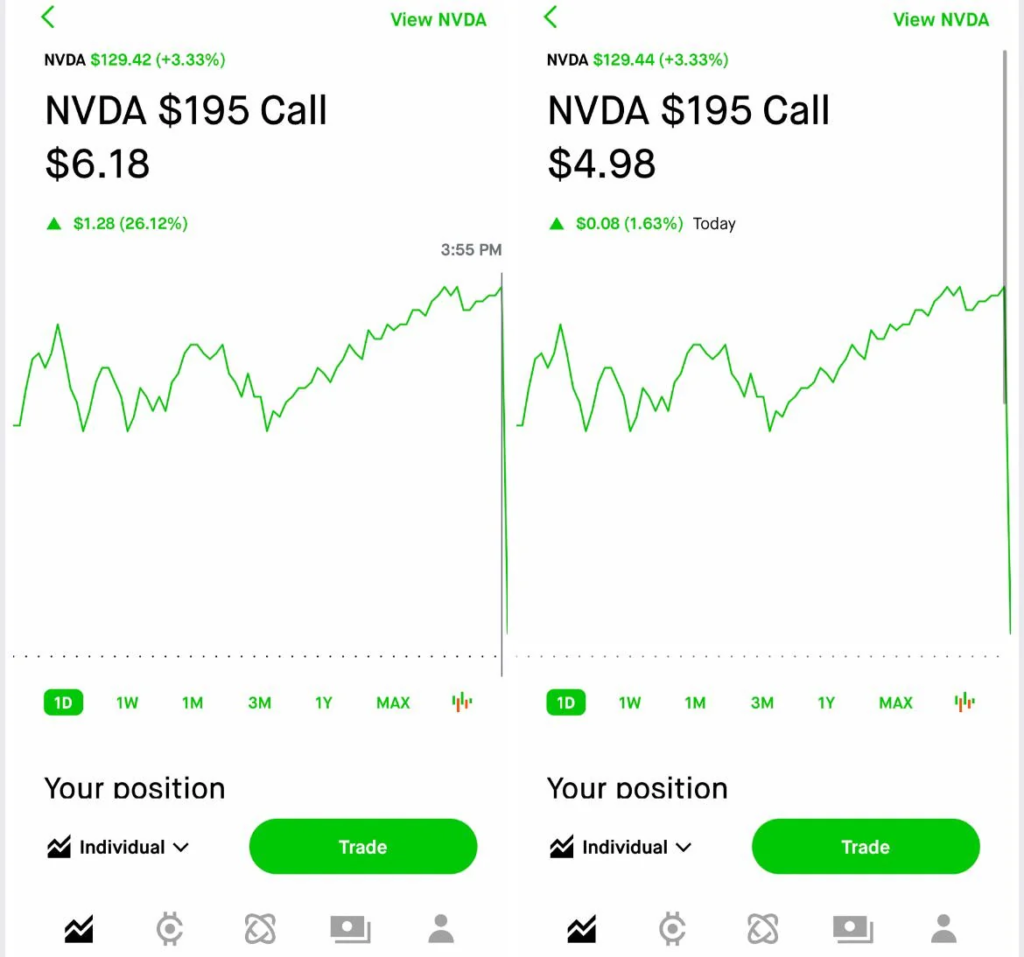Open Individual account selector on right screen
The width and height of the screenshot is (1024, 957).
[619, 847]
